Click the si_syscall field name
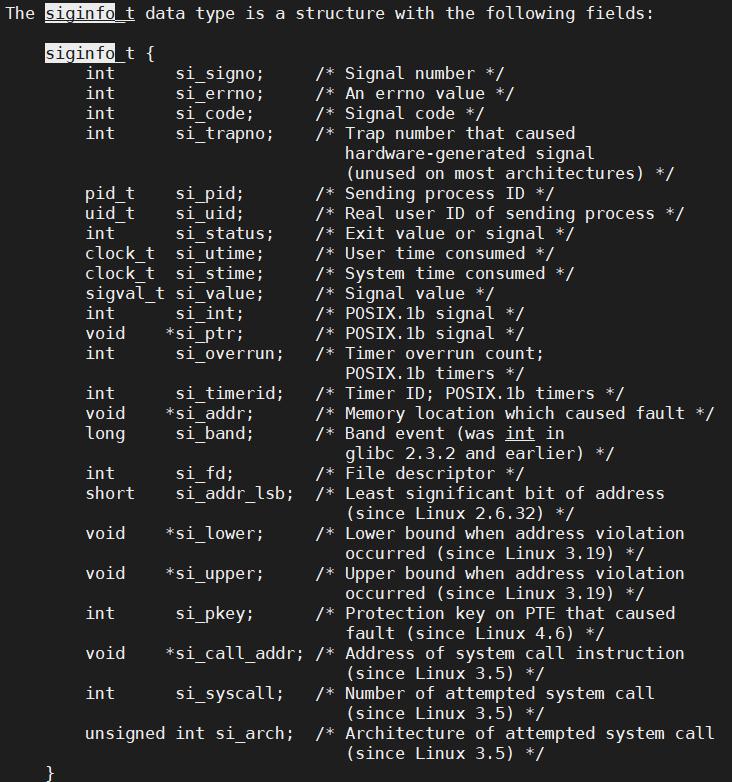Image resolution: width=732 pixels, height=782 pixels. [x=229, y=693]
